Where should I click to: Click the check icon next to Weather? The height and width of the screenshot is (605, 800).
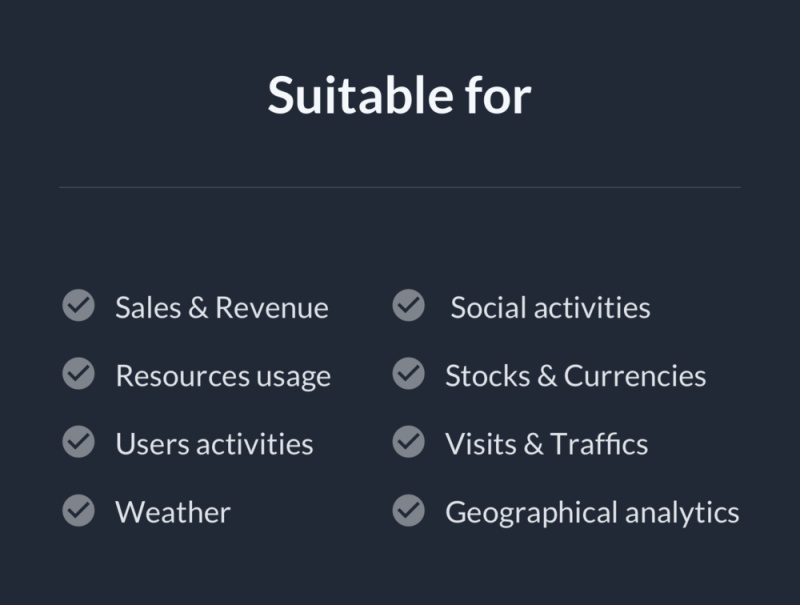click(x=78, y=511)
